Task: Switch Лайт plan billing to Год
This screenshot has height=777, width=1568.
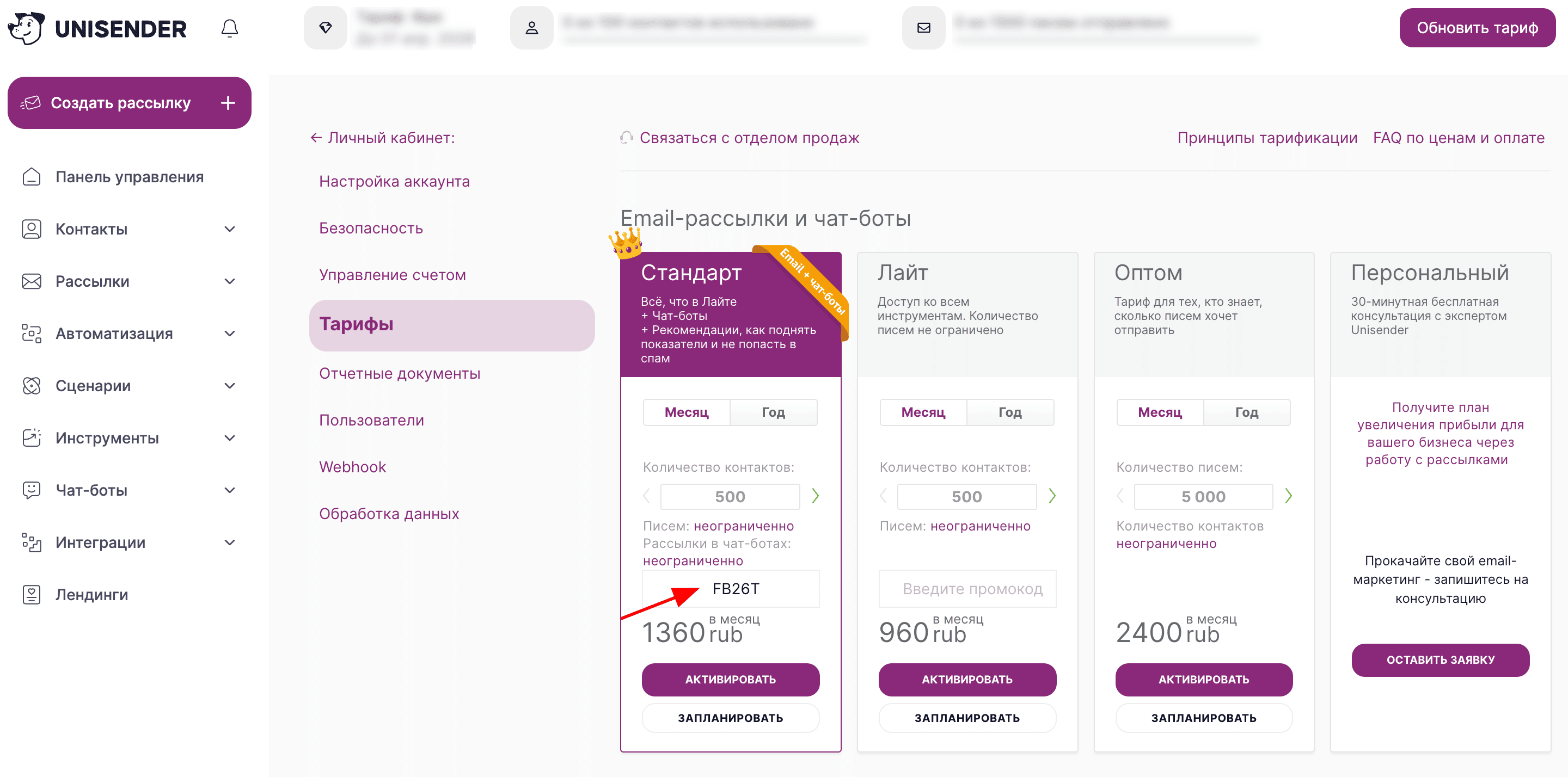Action: 1010,412
